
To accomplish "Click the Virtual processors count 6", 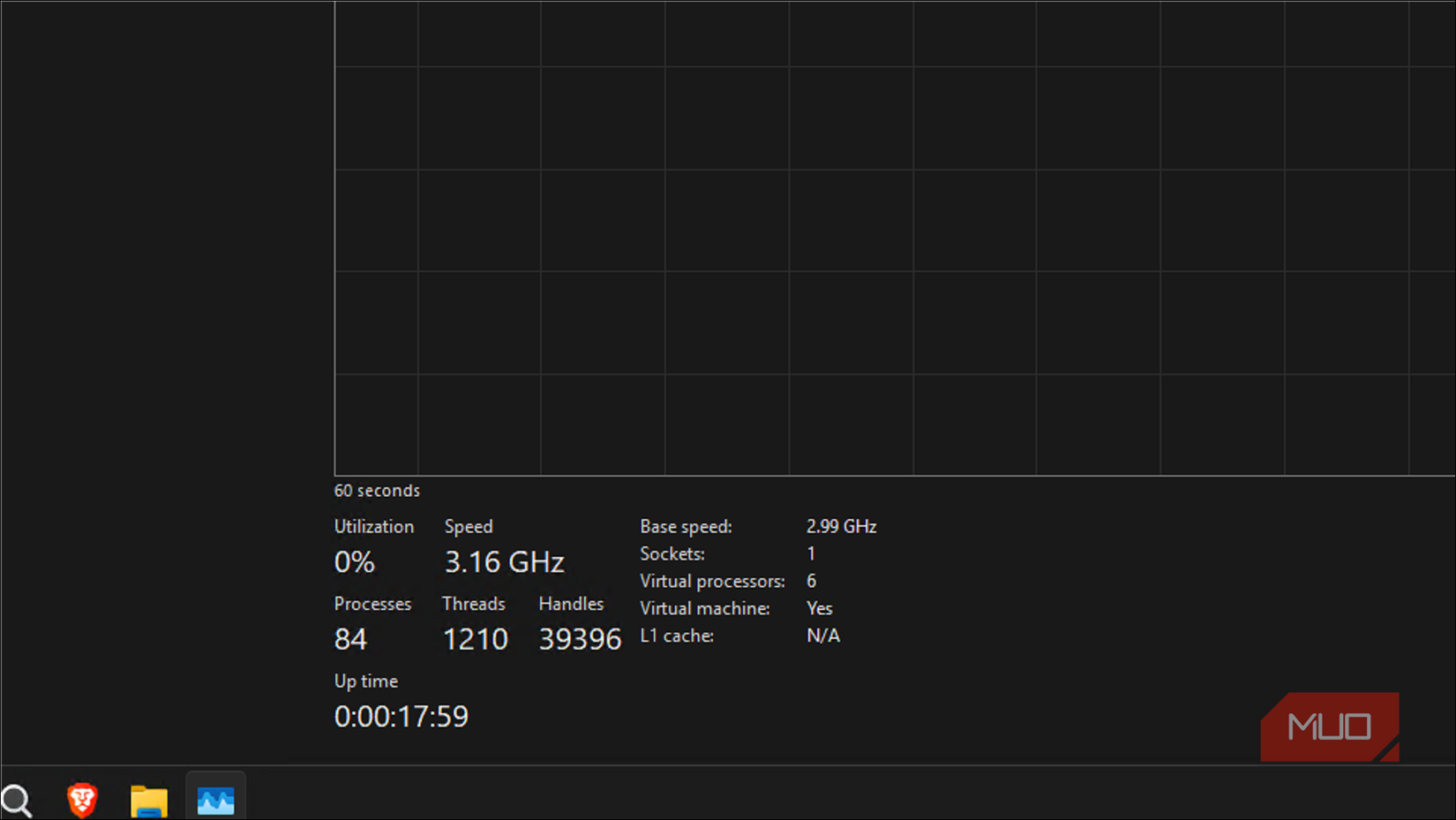I will 811,581.
